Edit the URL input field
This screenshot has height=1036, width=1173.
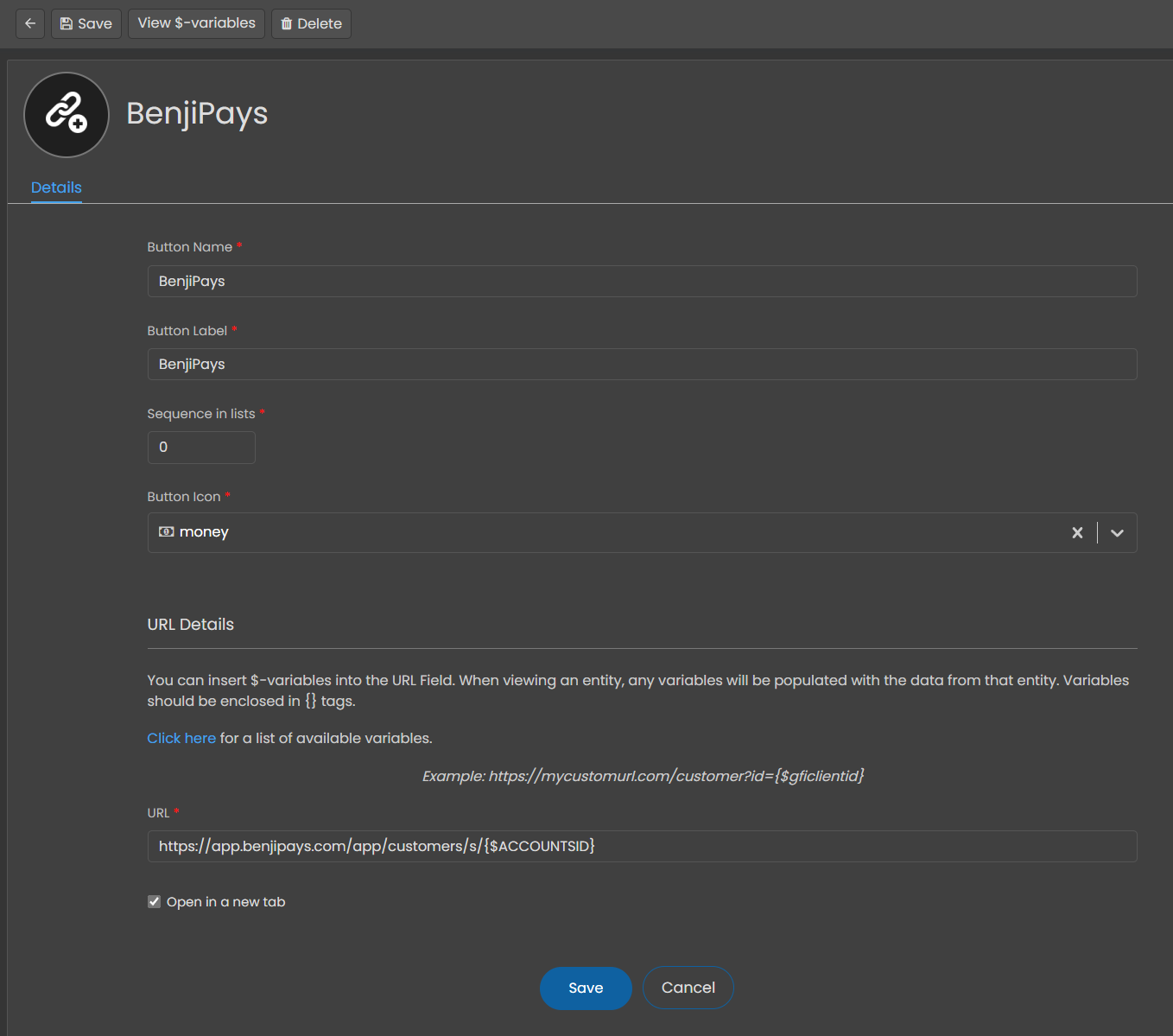click(x=642, y=846)
